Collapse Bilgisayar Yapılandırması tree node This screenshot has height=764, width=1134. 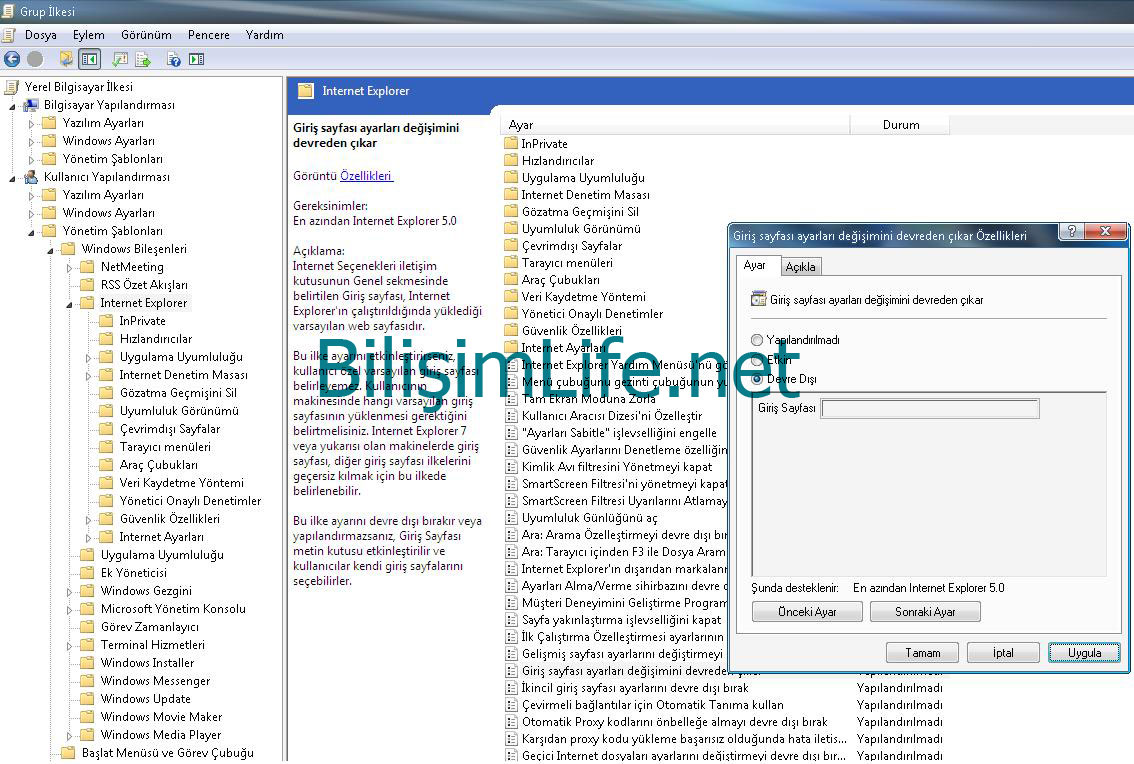12,106
